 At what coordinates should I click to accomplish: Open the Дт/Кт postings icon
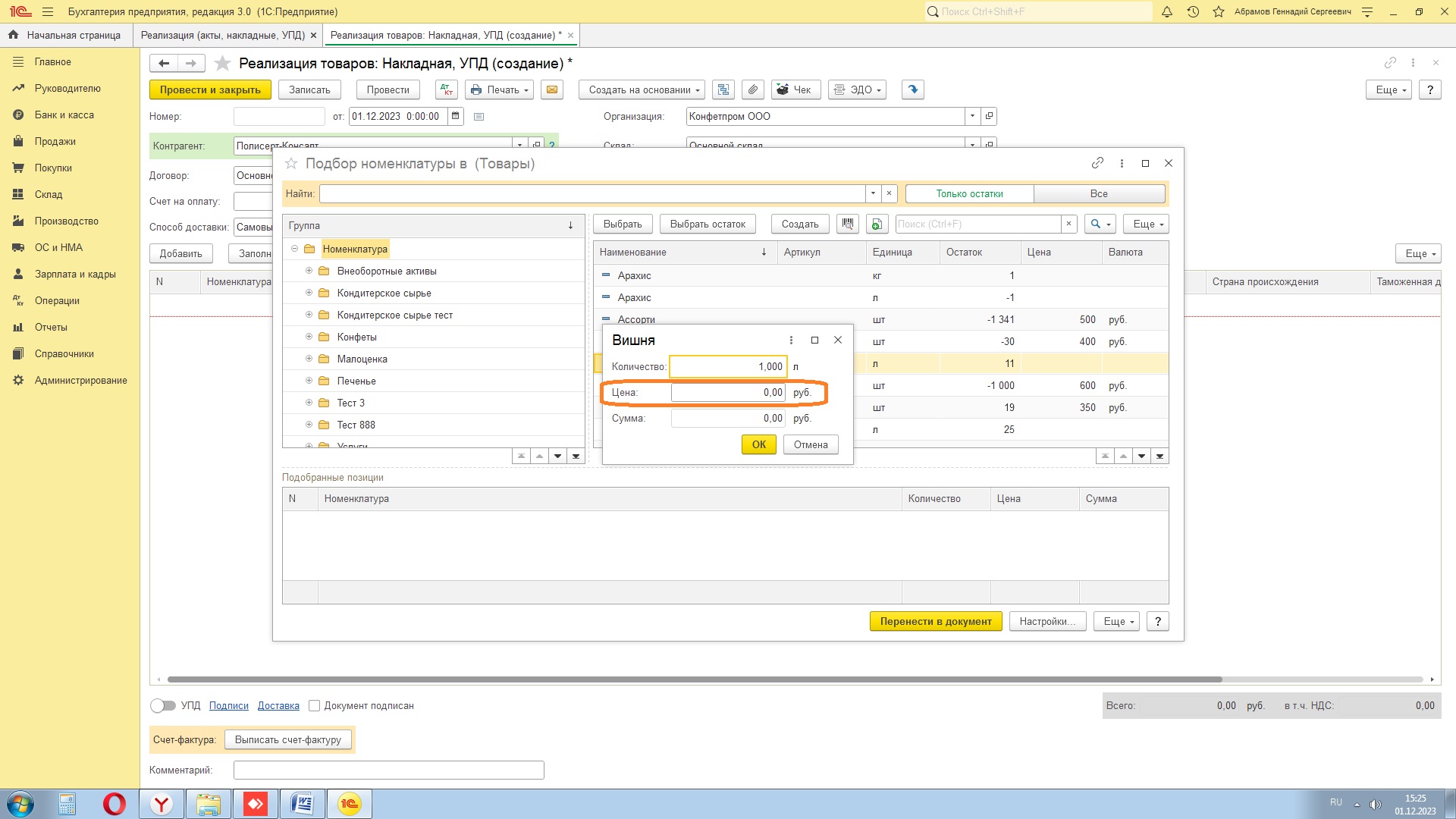click(447, 89)
